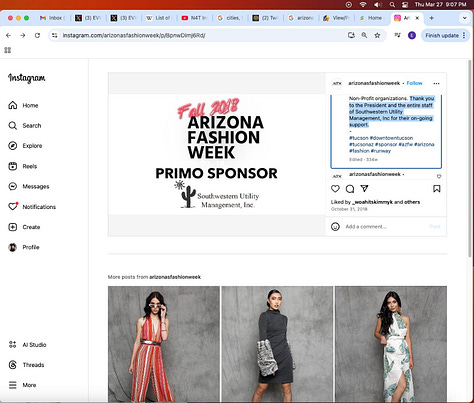View the others who liked the post
The width and height of the screenshot is (474, 403).
[x=412, y=202]
